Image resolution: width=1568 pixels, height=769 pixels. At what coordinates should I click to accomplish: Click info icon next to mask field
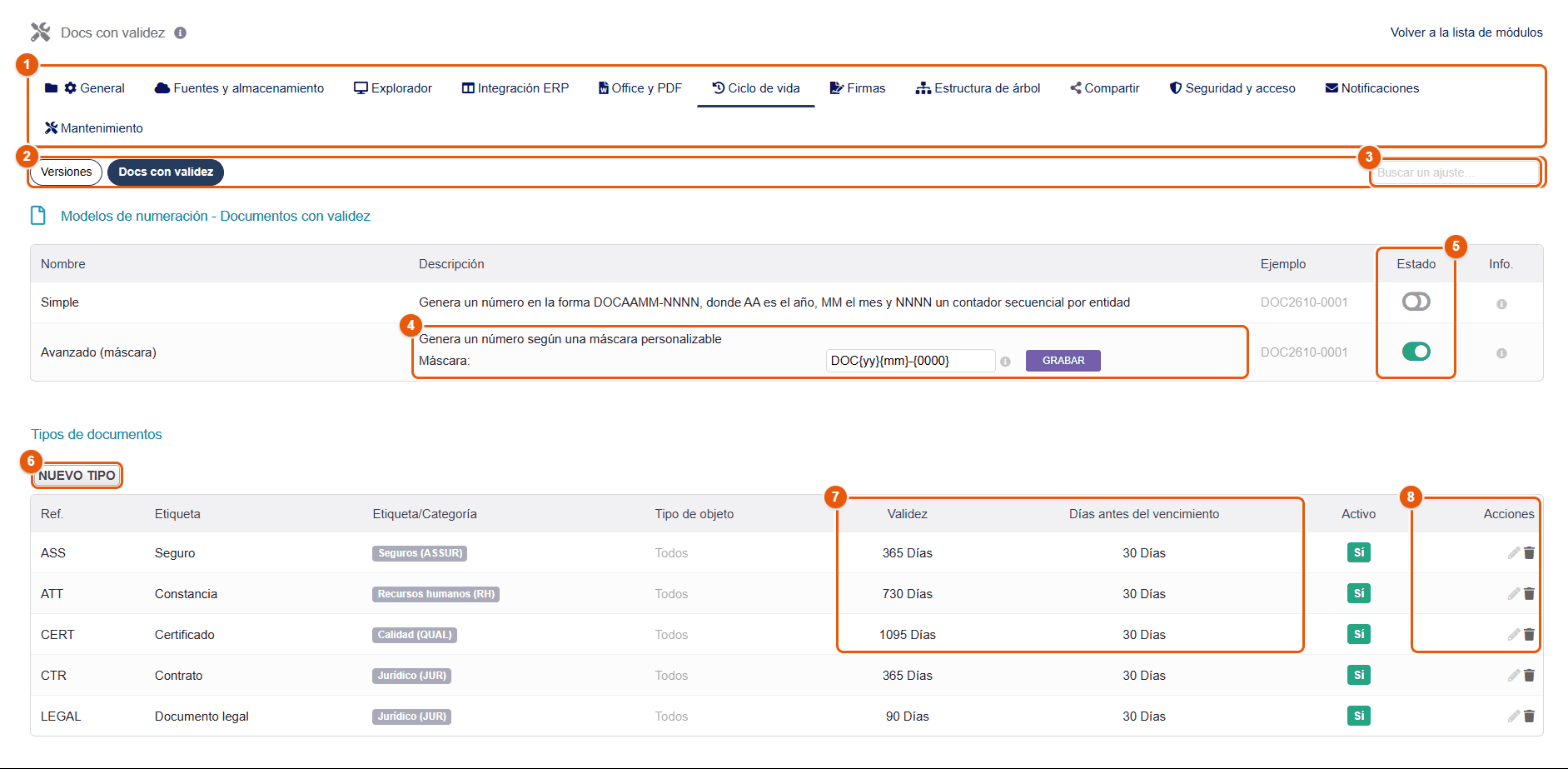click(x=1006, y=361)
